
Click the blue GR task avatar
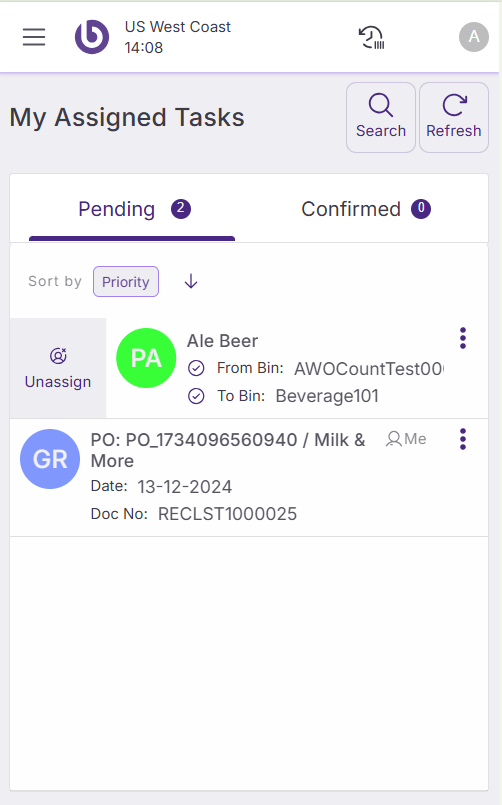(x=50, y=459)
